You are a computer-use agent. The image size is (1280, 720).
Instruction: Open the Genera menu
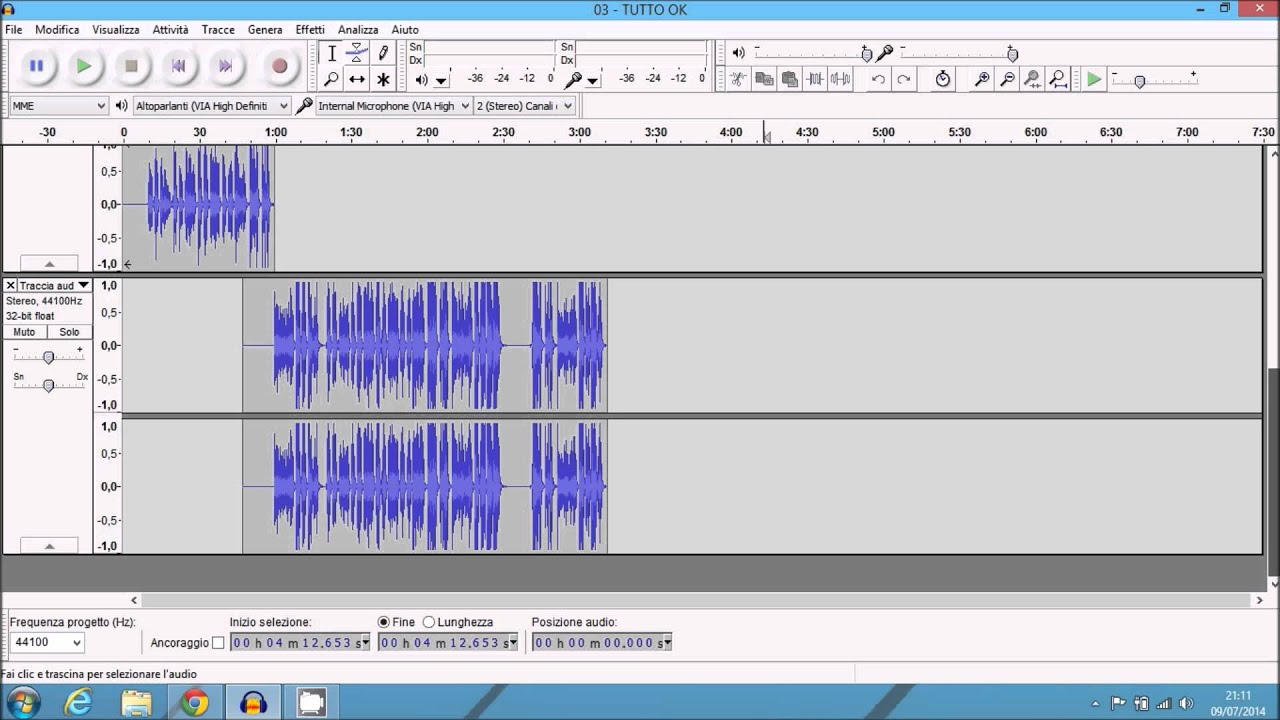pyautogui.click(x=265, y=30)
